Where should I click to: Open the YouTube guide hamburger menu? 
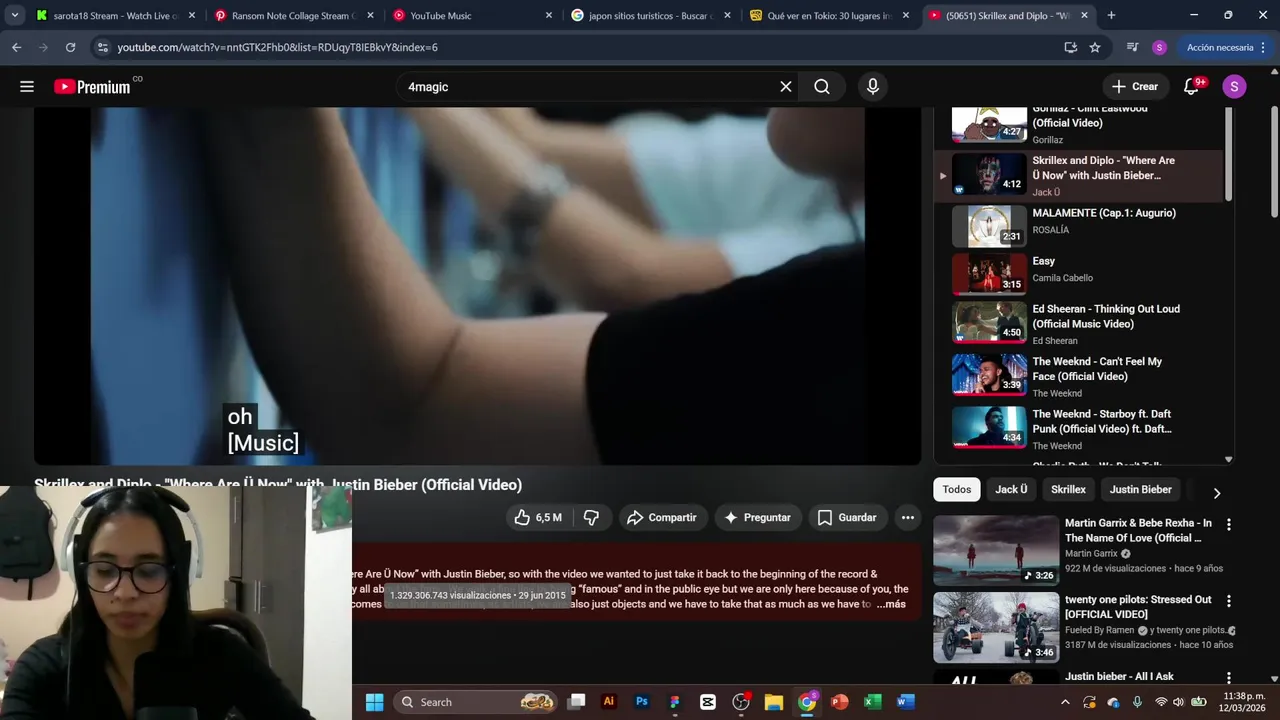(27, 87)
